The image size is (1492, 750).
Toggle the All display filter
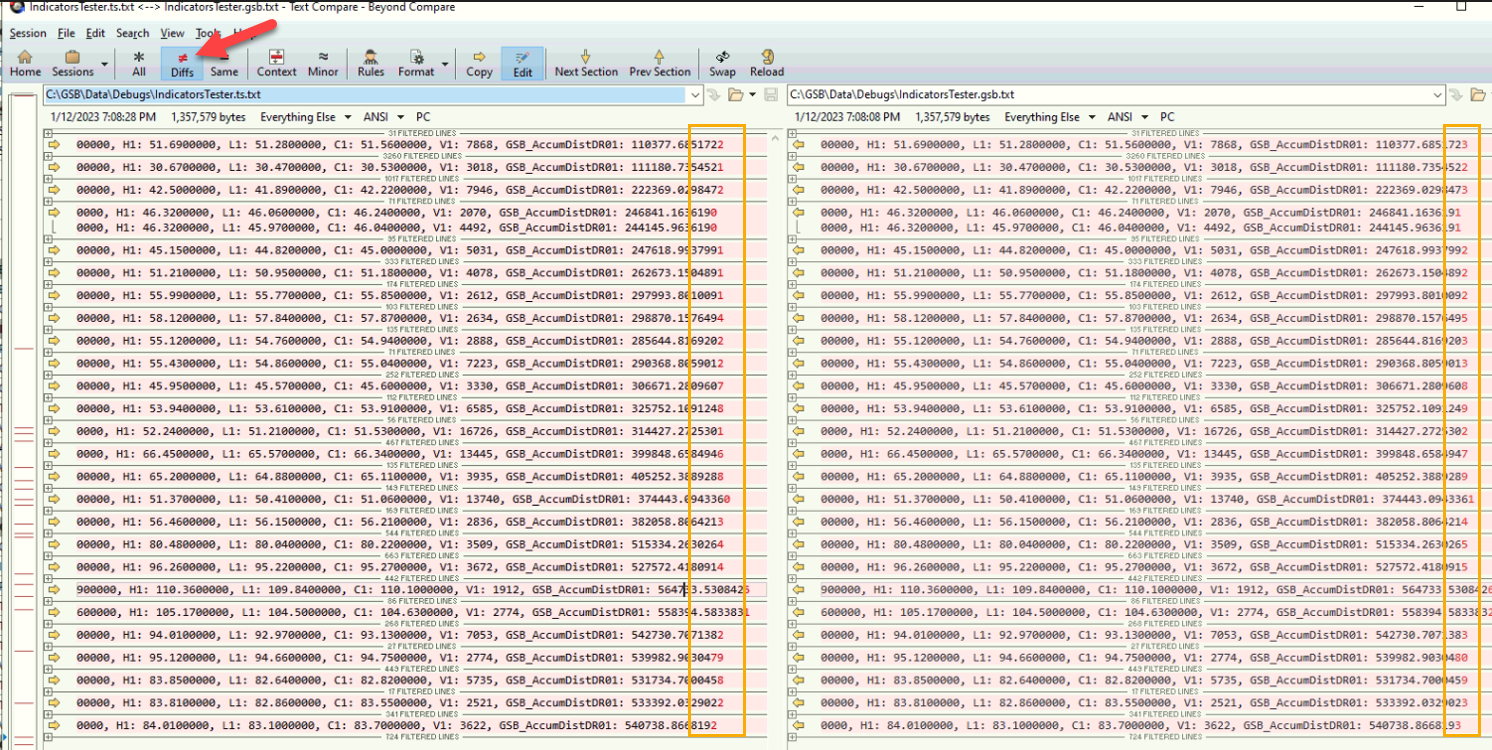138,63
